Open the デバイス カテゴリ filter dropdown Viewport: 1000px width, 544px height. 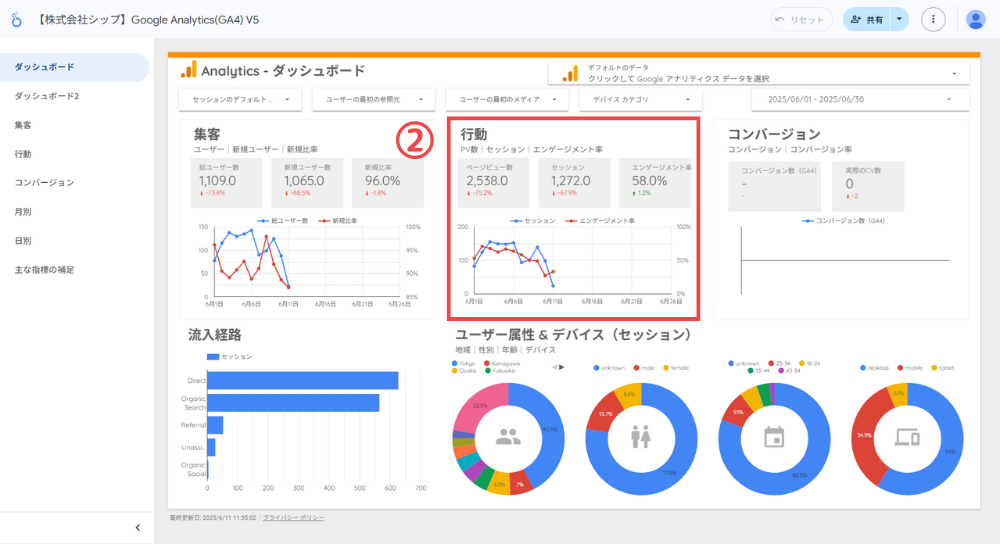(x=641, y=99)
